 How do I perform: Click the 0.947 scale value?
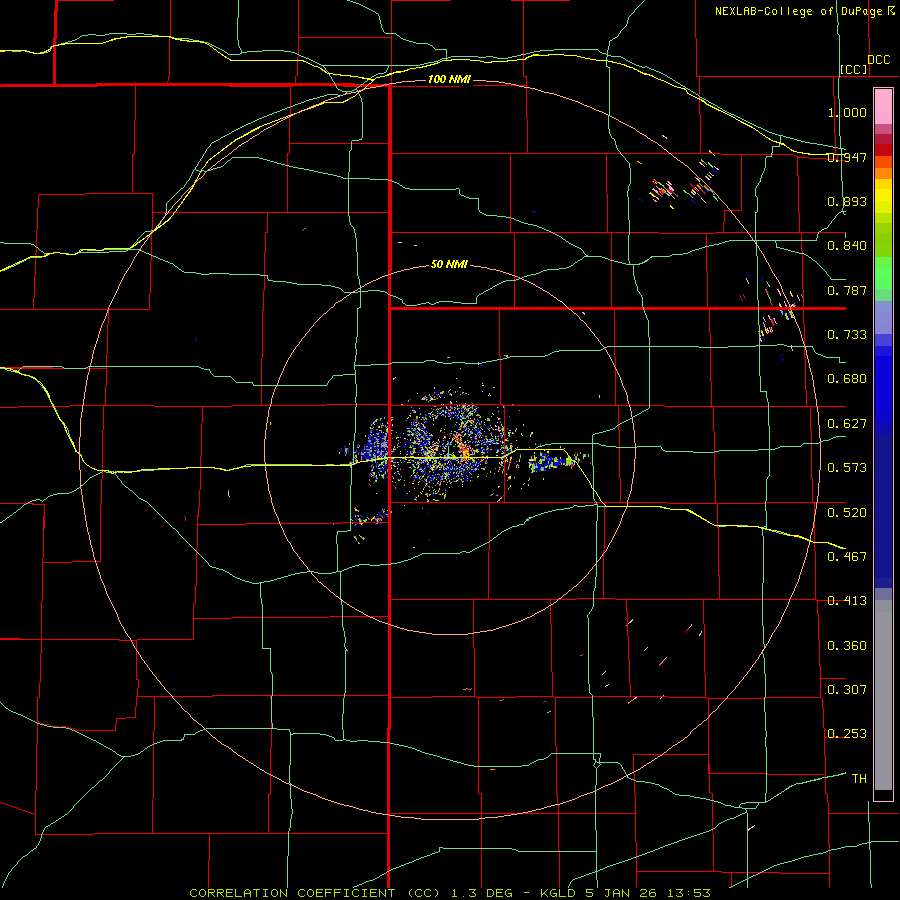tap(847, 157)
